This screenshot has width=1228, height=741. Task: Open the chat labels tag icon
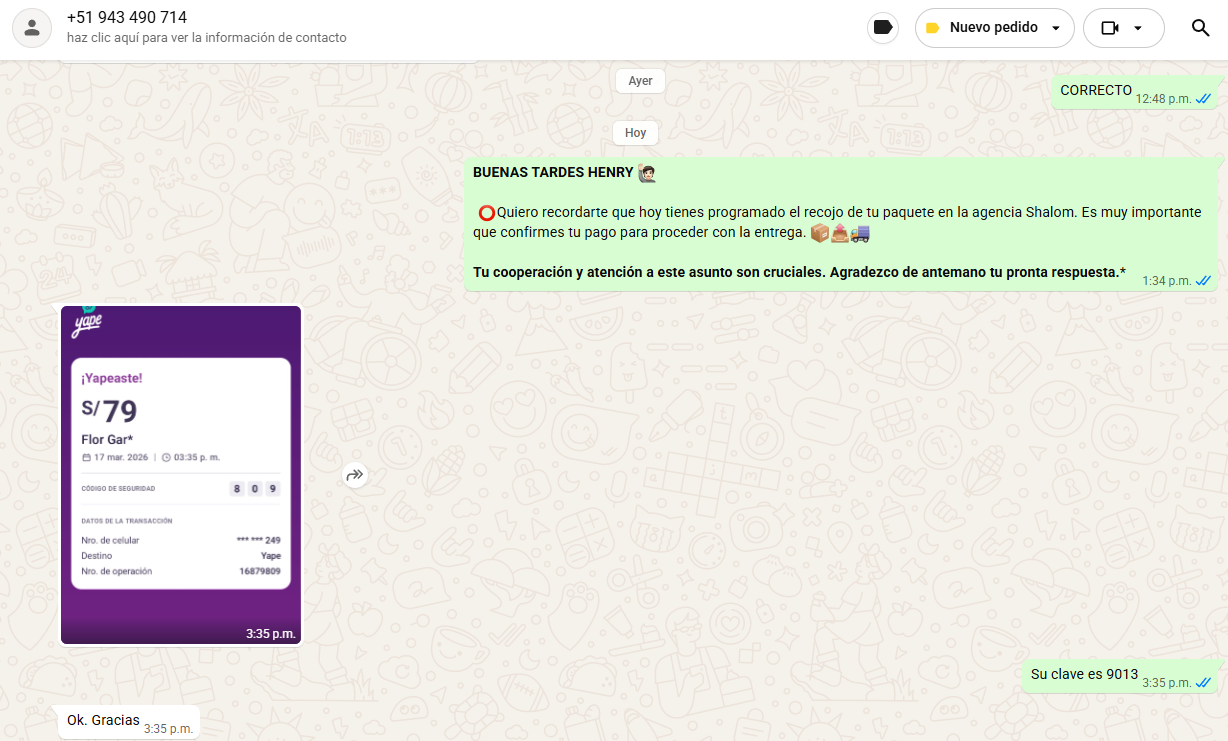(882, 28)
